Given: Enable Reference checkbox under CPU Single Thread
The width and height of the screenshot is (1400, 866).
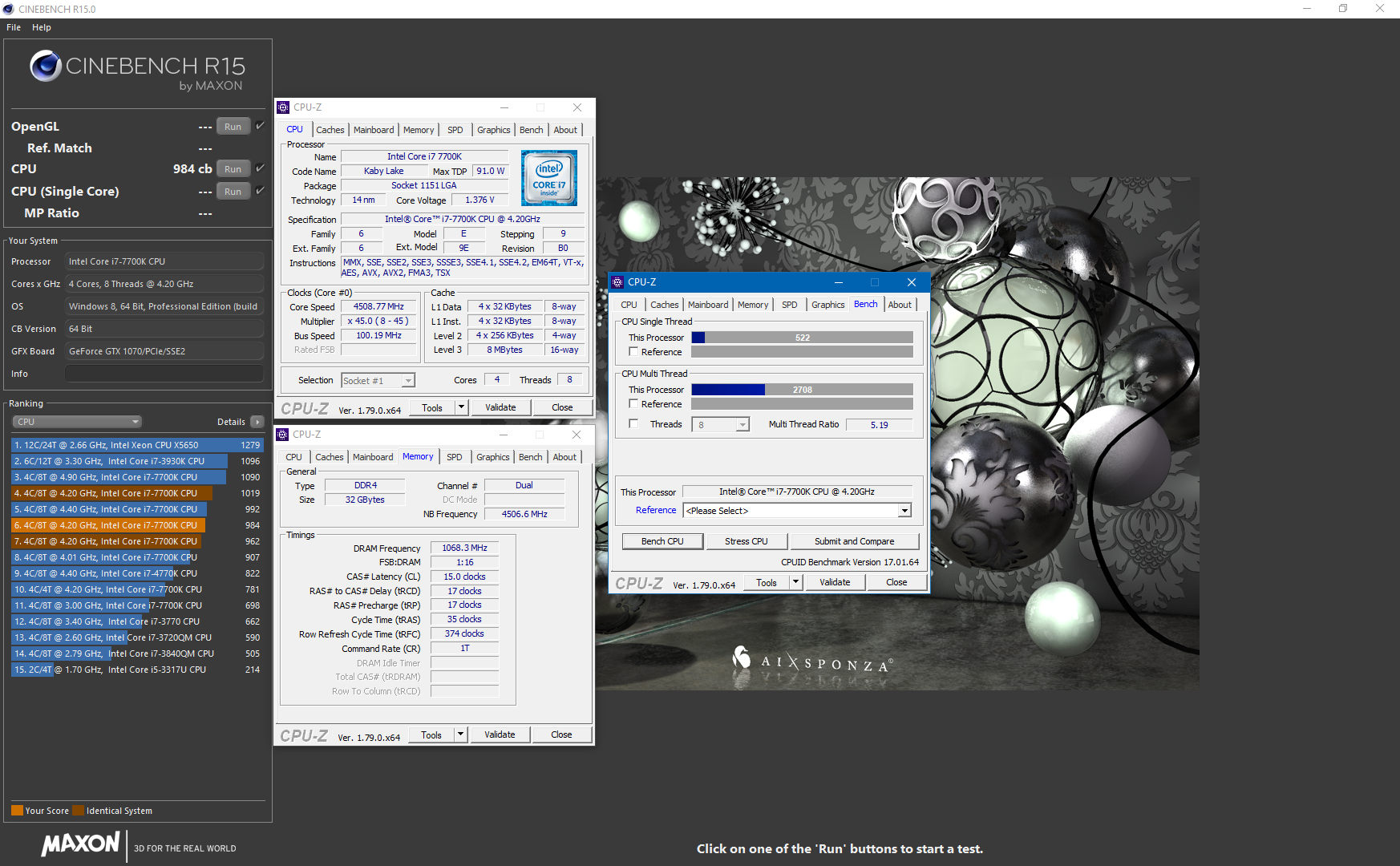Looking at the screenshot, I should point(634,352).
